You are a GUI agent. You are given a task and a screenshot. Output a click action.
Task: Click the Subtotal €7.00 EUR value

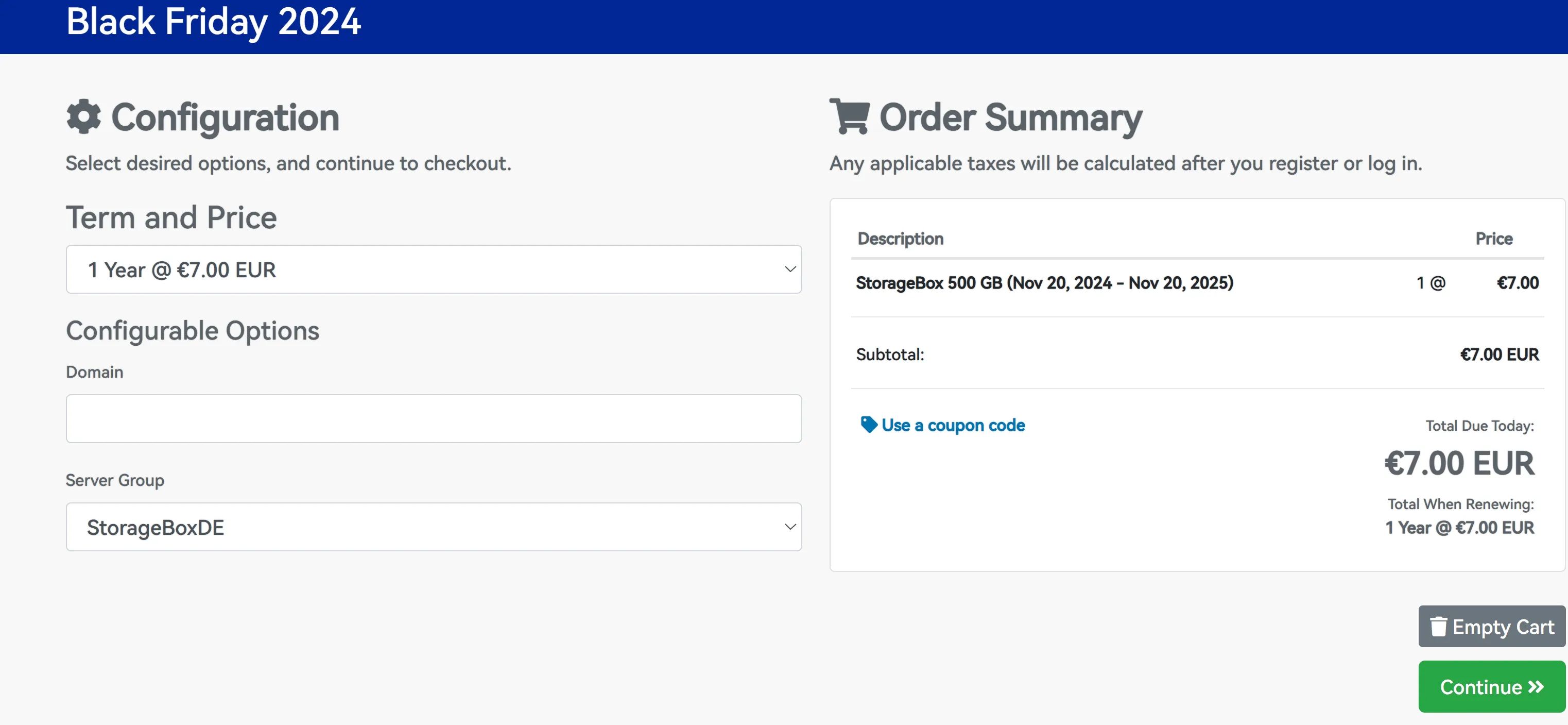(x=1499, y=354)
